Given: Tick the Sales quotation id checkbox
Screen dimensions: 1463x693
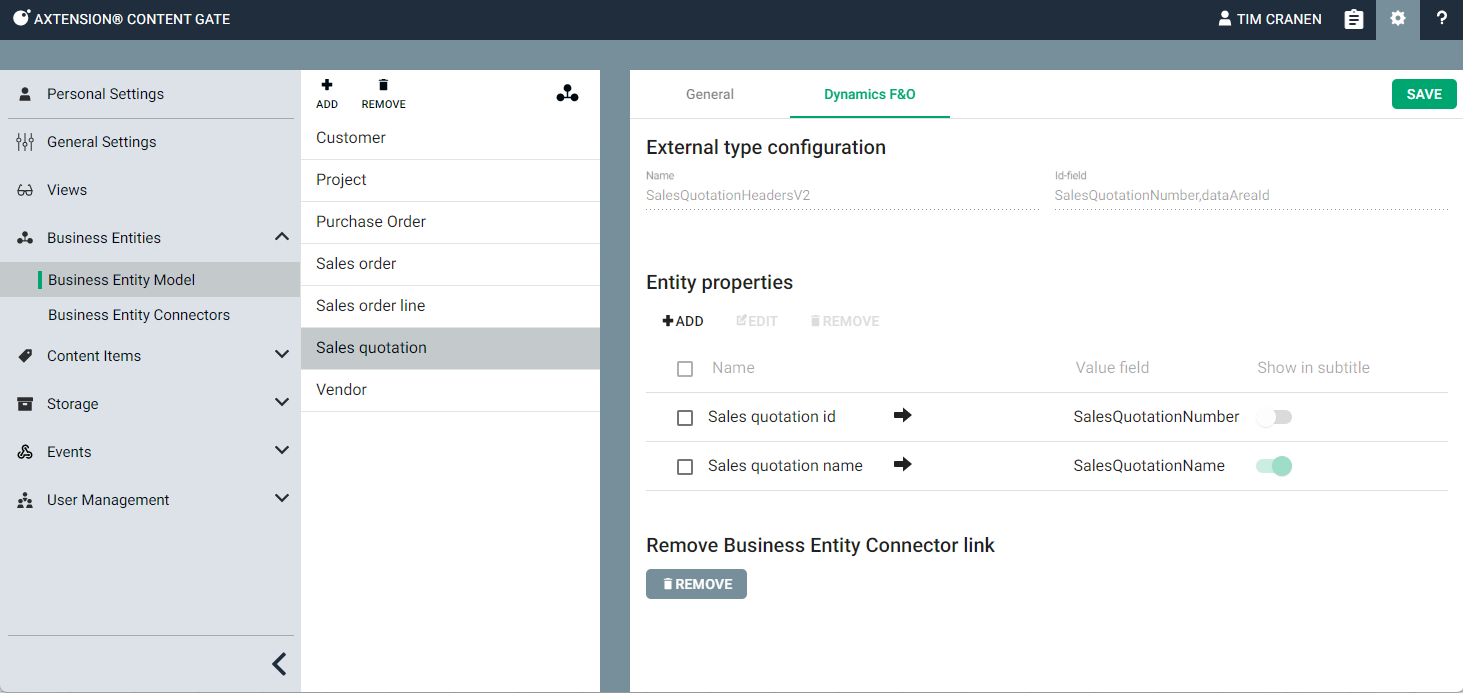Looking at the screenshot, I should click(x=685, y=418).
